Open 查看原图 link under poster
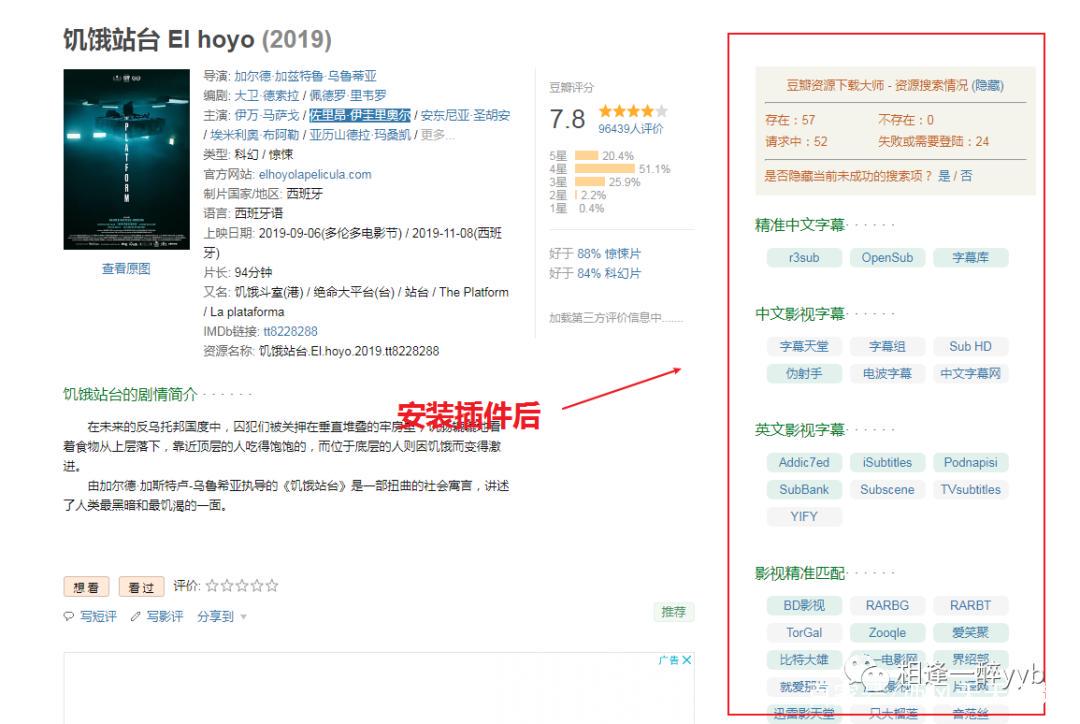This screenshot has height=724, width=1080. 126,269
